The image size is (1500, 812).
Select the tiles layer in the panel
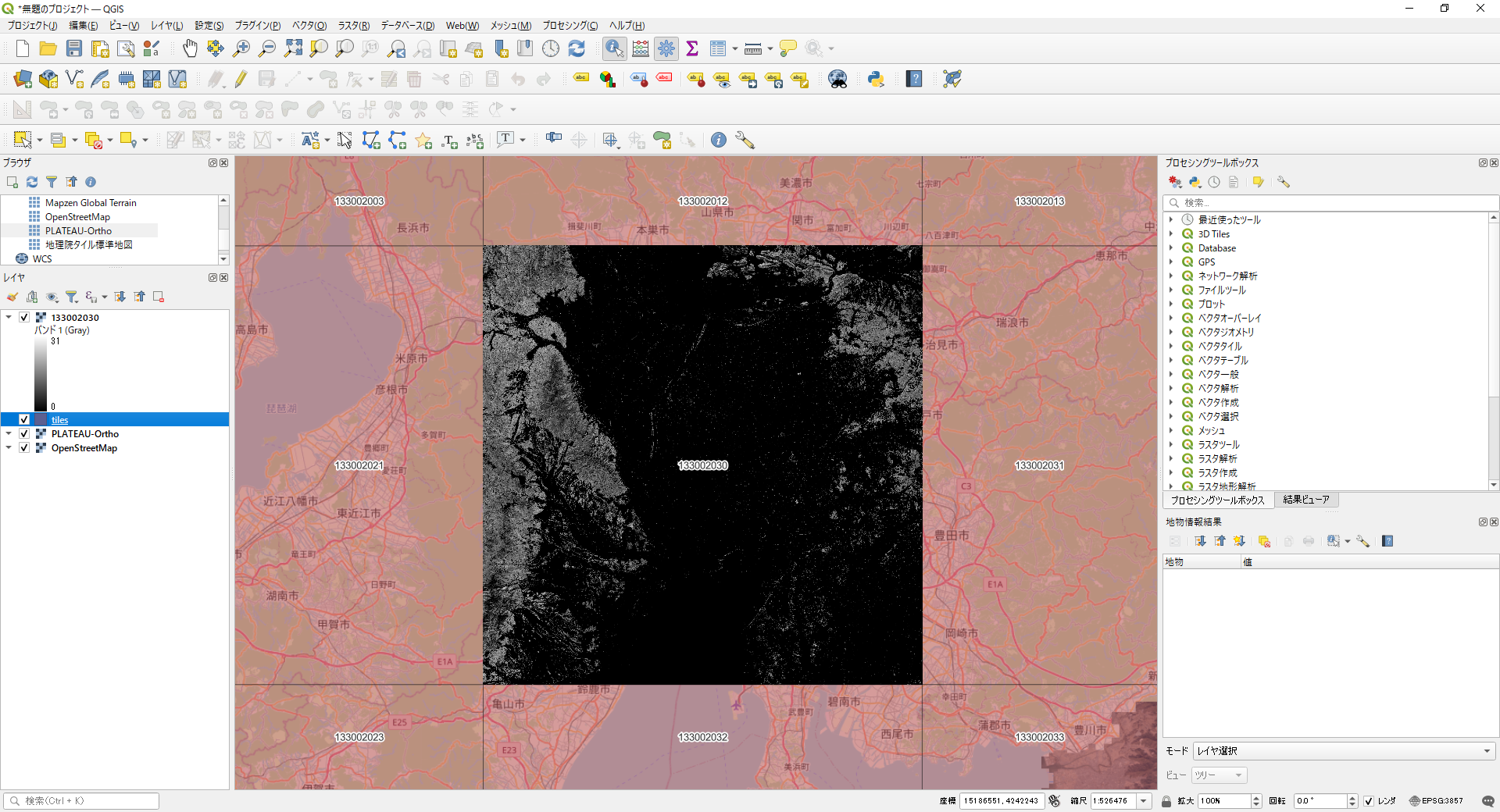(x=60, y=420)
